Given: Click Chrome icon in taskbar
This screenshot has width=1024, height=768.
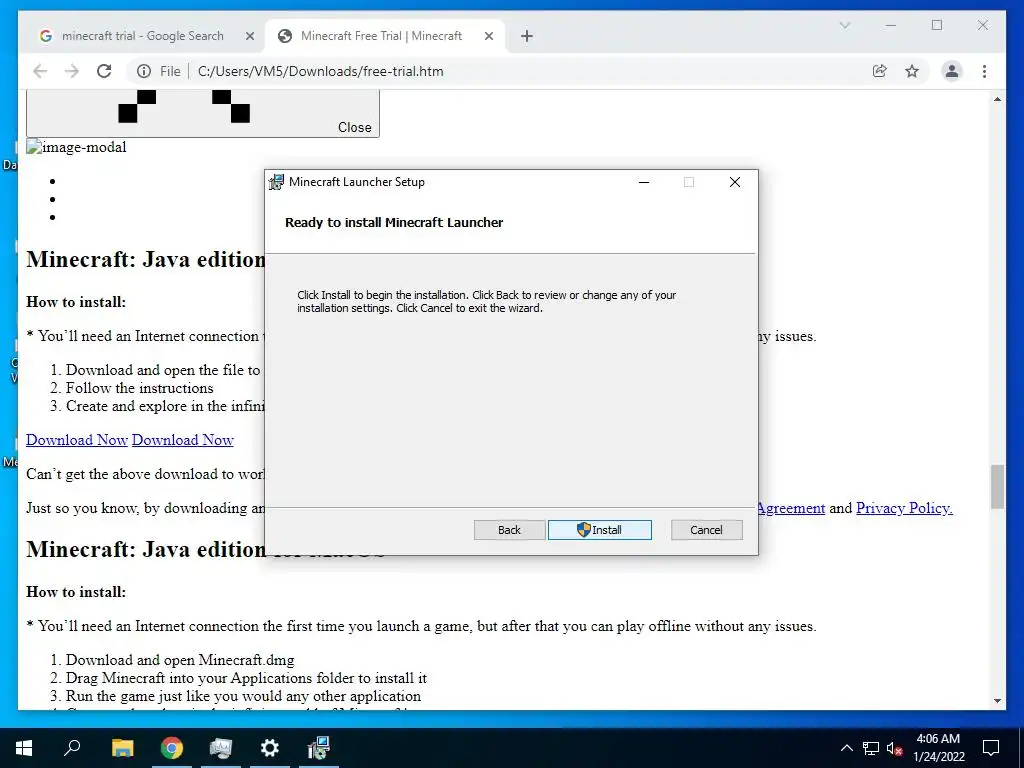Looking at the screenshot, I should [172, 748].
